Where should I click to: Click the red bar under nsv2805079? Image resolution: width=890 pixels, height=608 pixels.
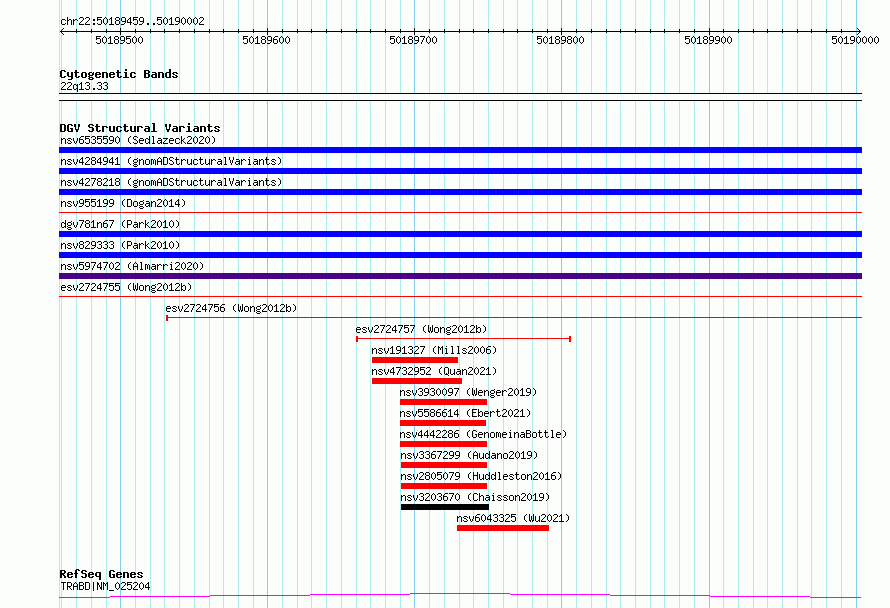click(x=444, y=486)
